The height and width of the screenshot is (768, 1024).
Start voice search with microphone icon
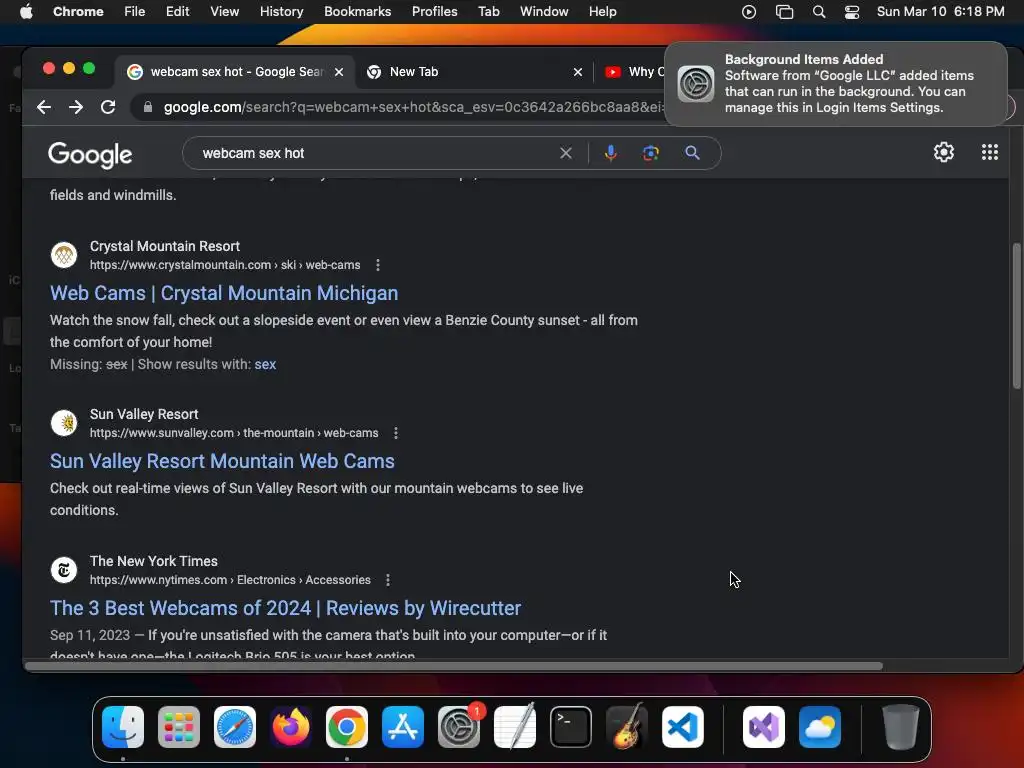click(x=611, y=153)
